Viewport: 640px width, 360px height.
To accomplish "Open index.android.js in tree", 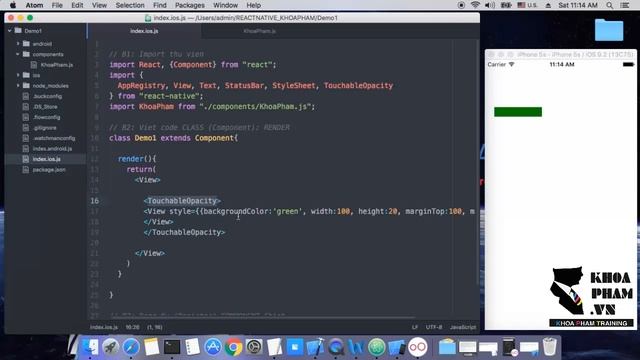I will coord(52,149).
